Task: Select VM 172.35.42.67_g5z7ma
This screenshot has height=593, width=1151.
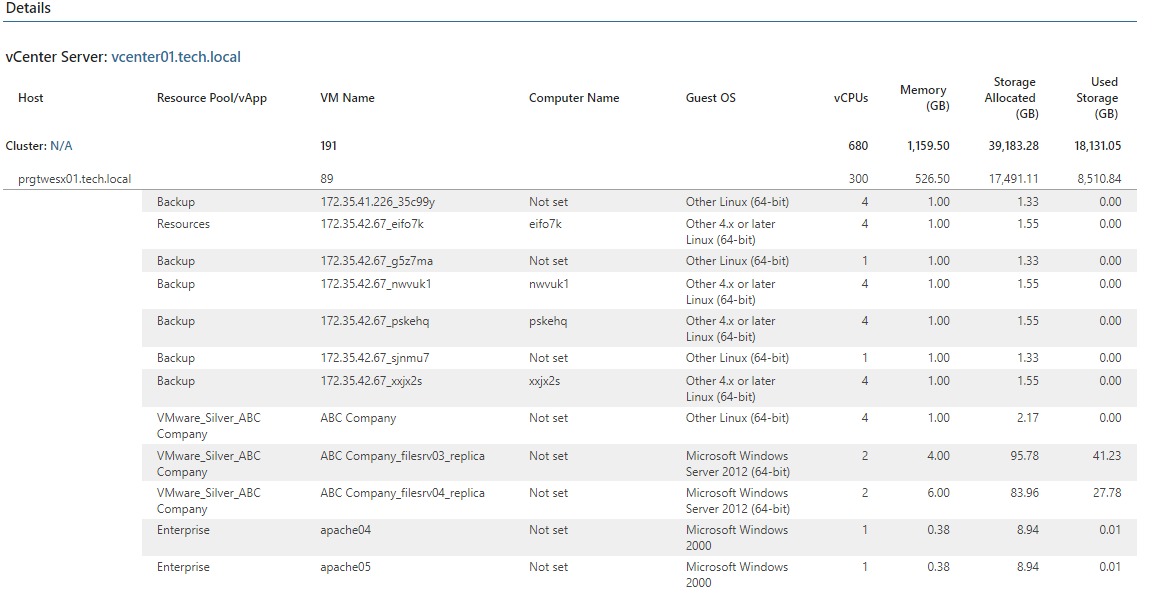Action: click(377, 261)
